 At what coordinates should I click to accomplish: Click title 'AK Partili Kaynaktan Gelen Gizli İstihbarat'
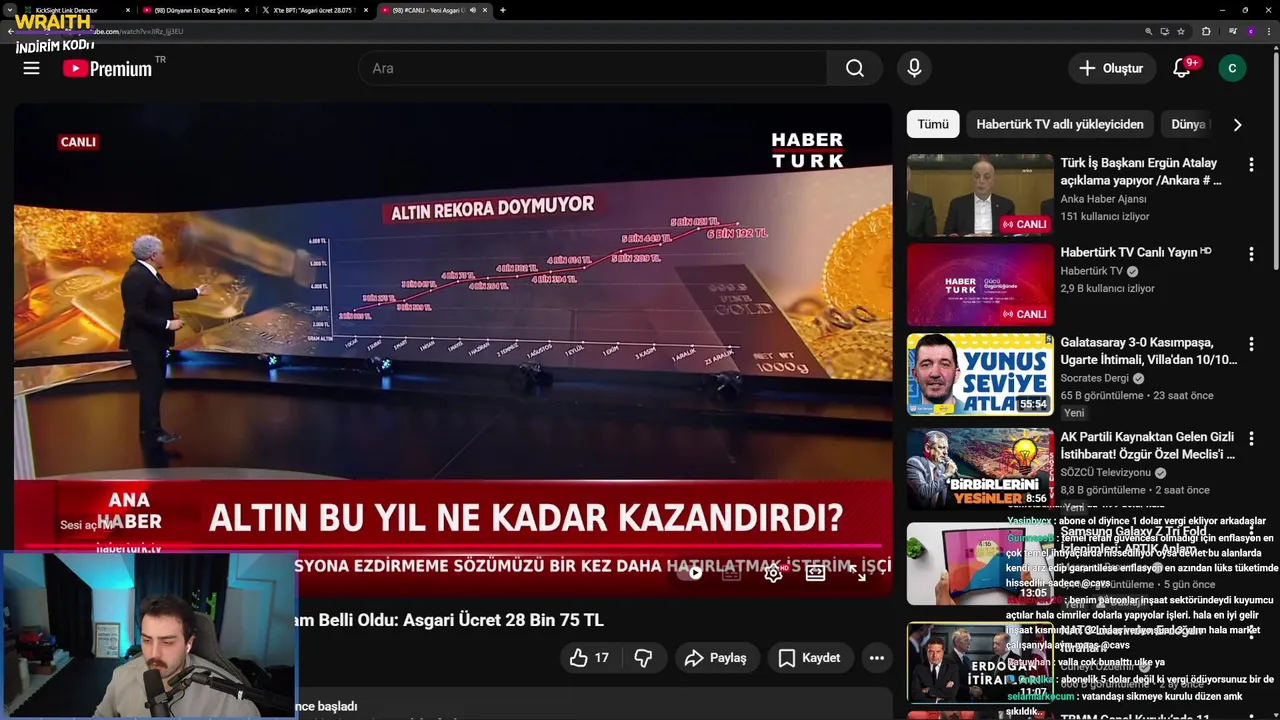click(1147, 445)
